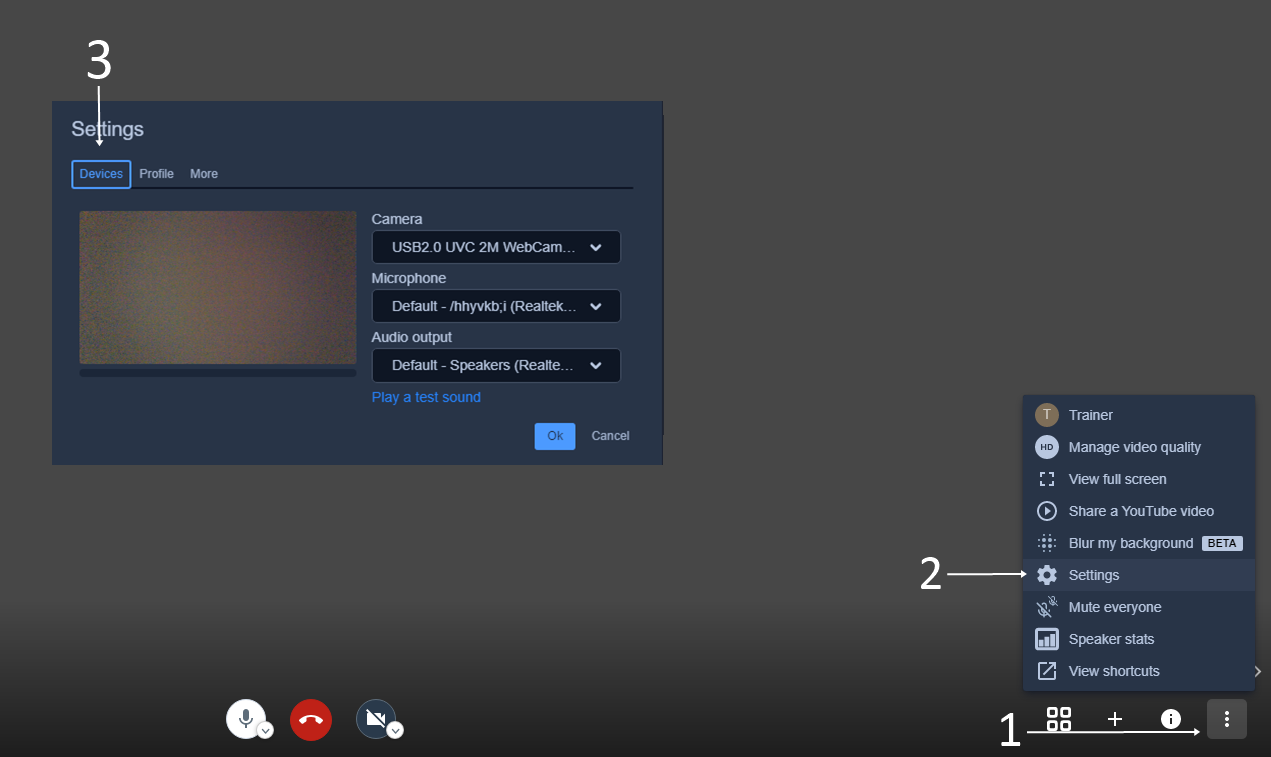The height and width of the screenshot is (757, 1271).
Task: Open the microphone options chevron
Action: [x=265, y=731]
